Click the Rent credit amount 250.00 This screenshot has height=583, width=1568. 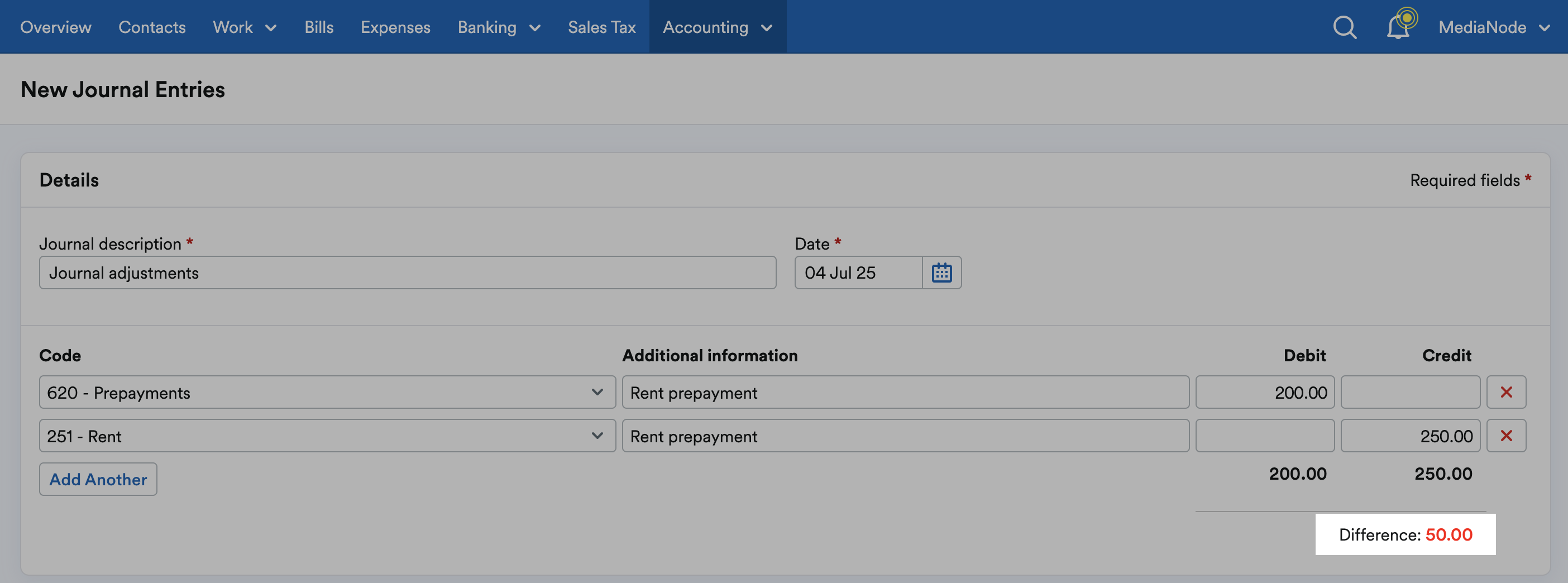click(1410, 436)
